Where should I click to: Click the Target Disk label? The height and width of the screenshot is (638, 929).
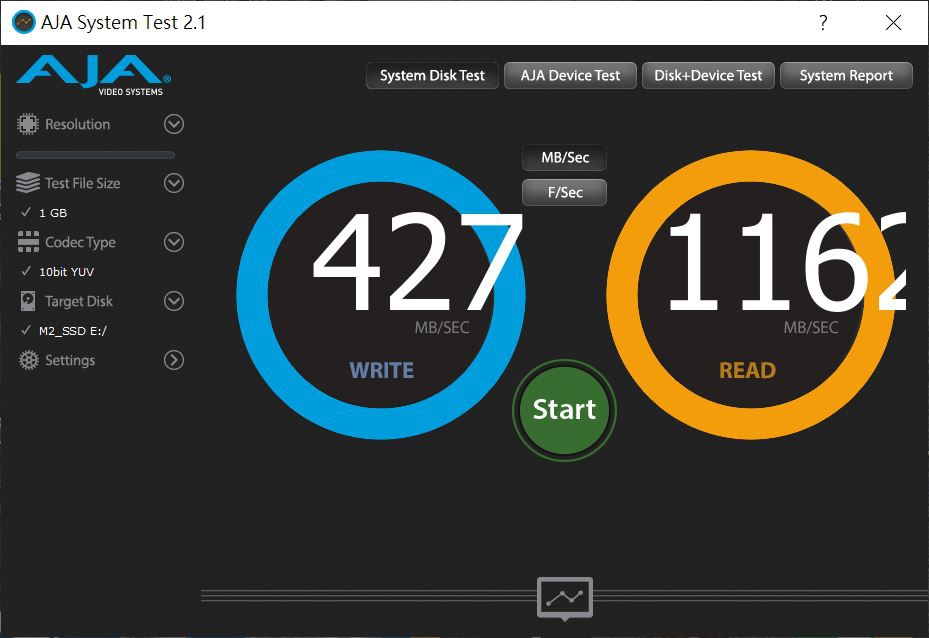79,301
